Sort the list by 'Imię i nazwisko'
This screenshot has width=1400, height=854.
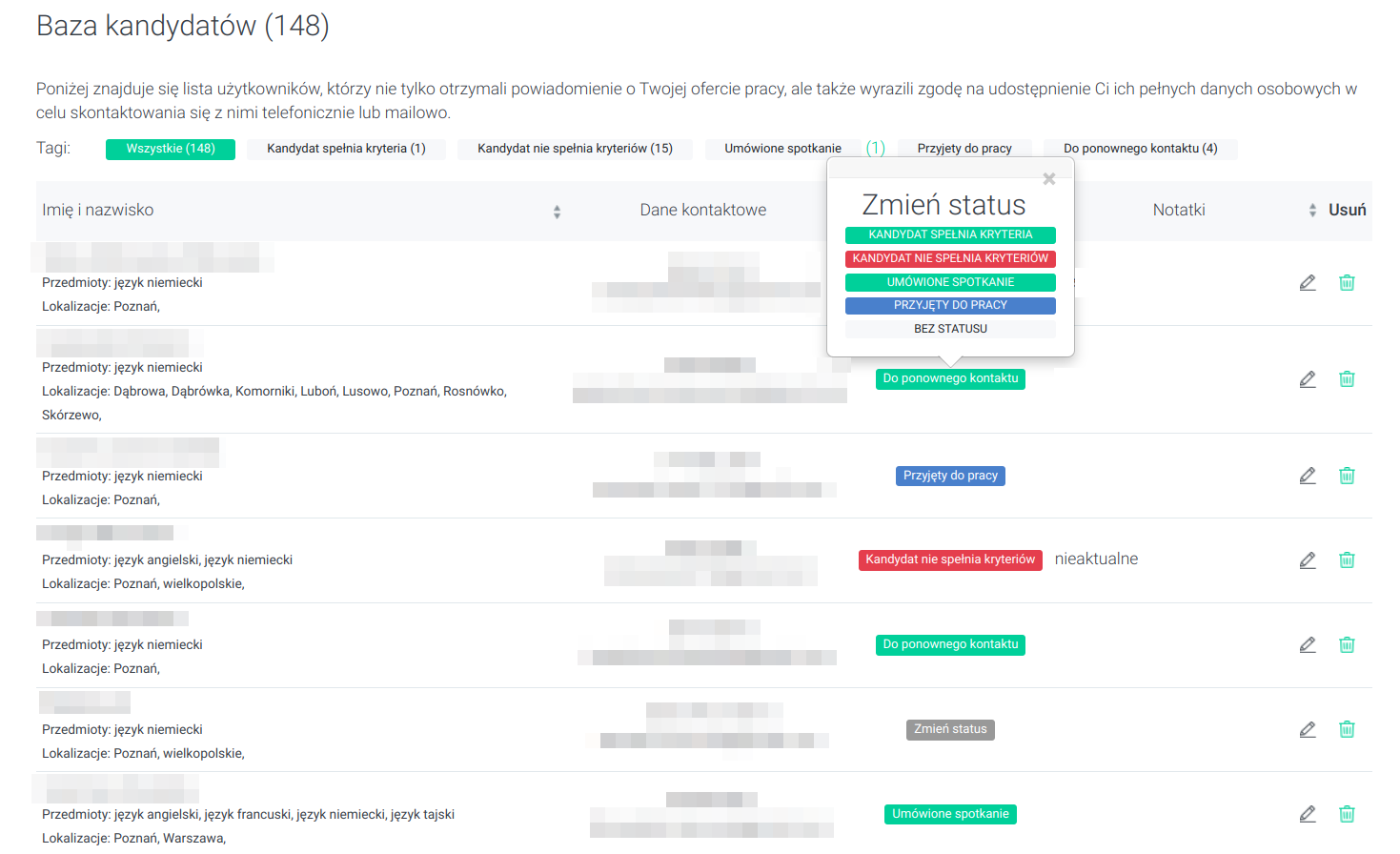point(557,212)
